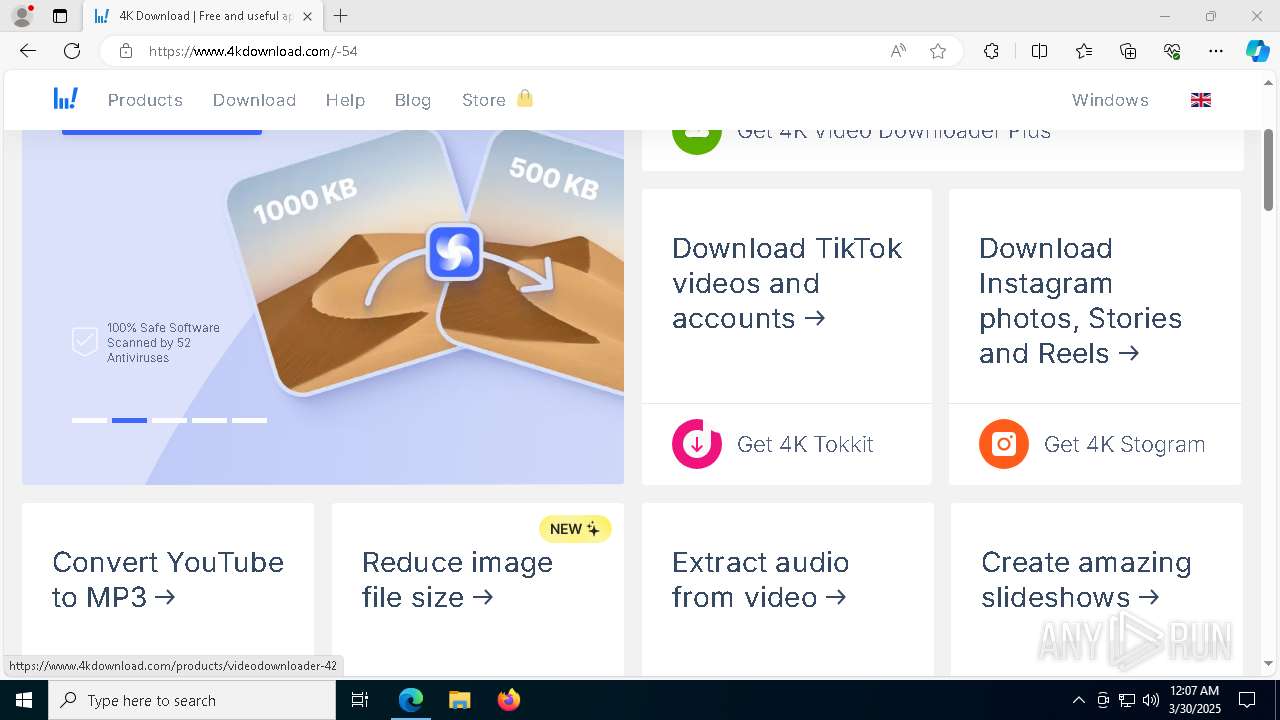Click Download TikTok videos and accounts link
Screen dimensions: 1280x720
(787, 283)
